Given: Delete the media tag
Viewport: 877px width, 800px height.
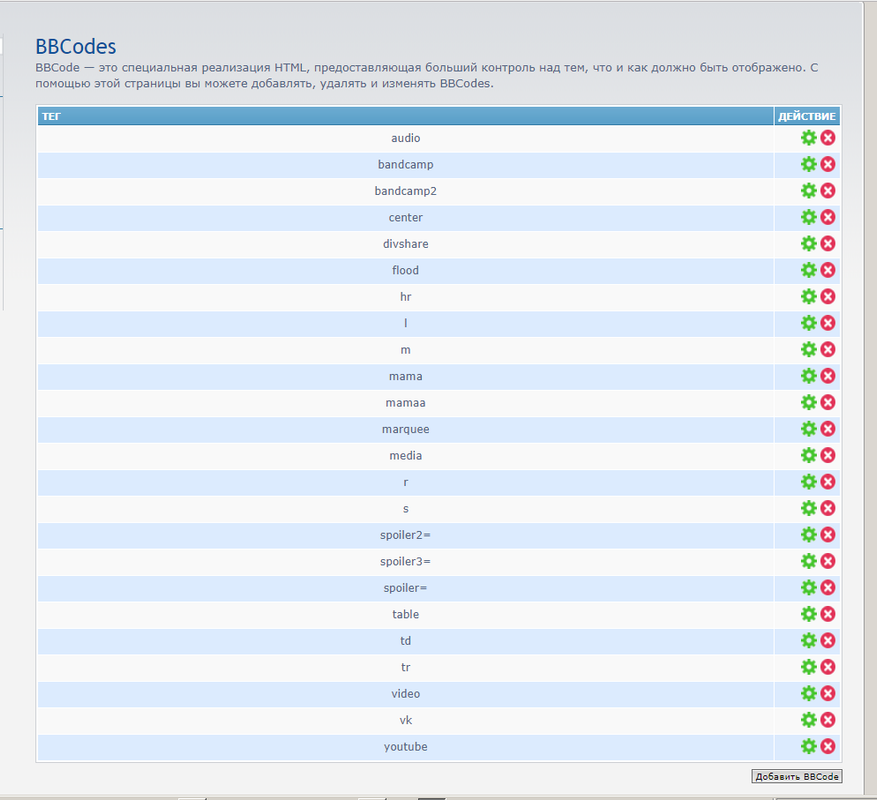Looking at the screenshot, I should click(828, 455).
